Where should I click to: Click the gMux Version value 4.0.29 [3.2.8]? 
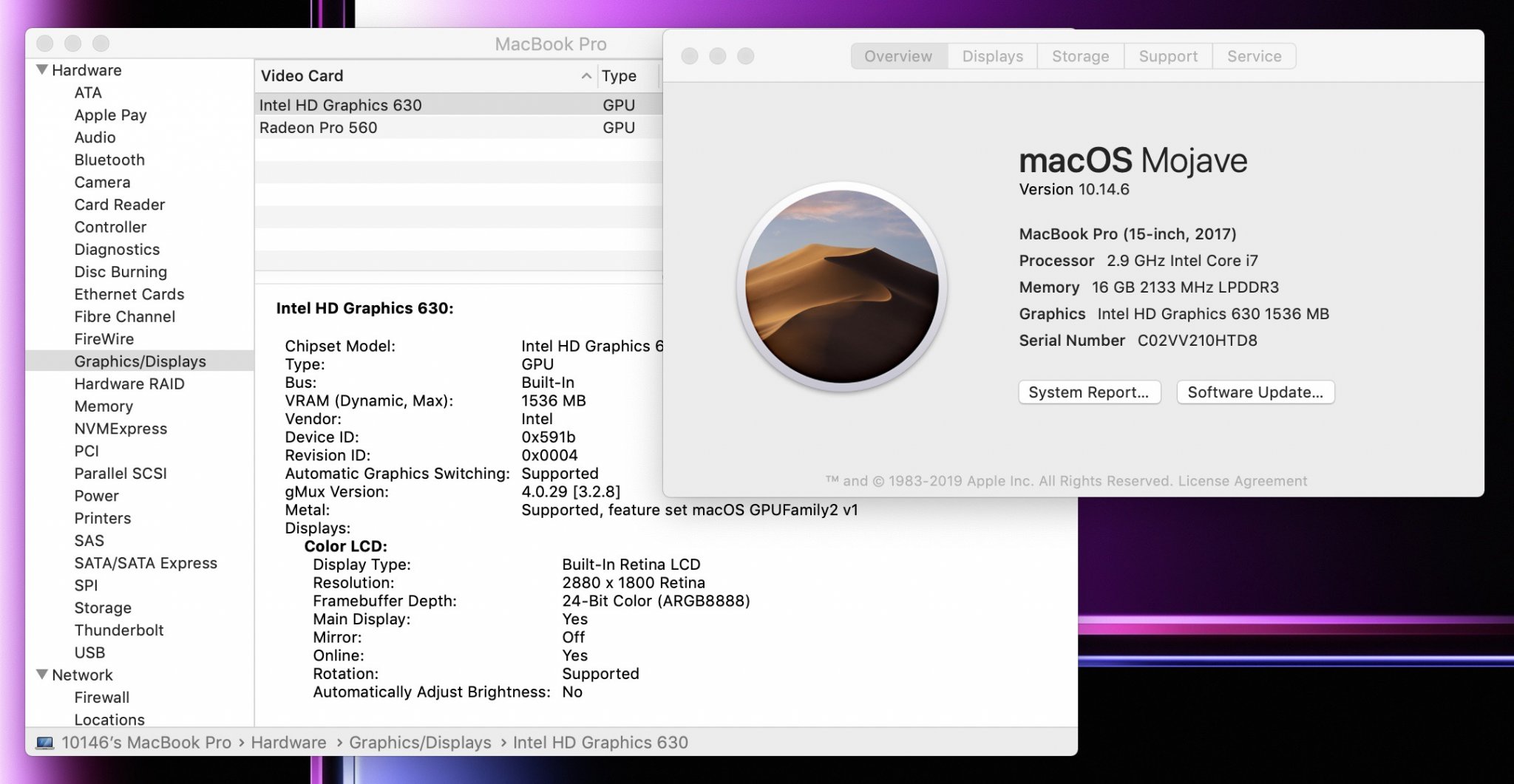[x=571, y=491]
